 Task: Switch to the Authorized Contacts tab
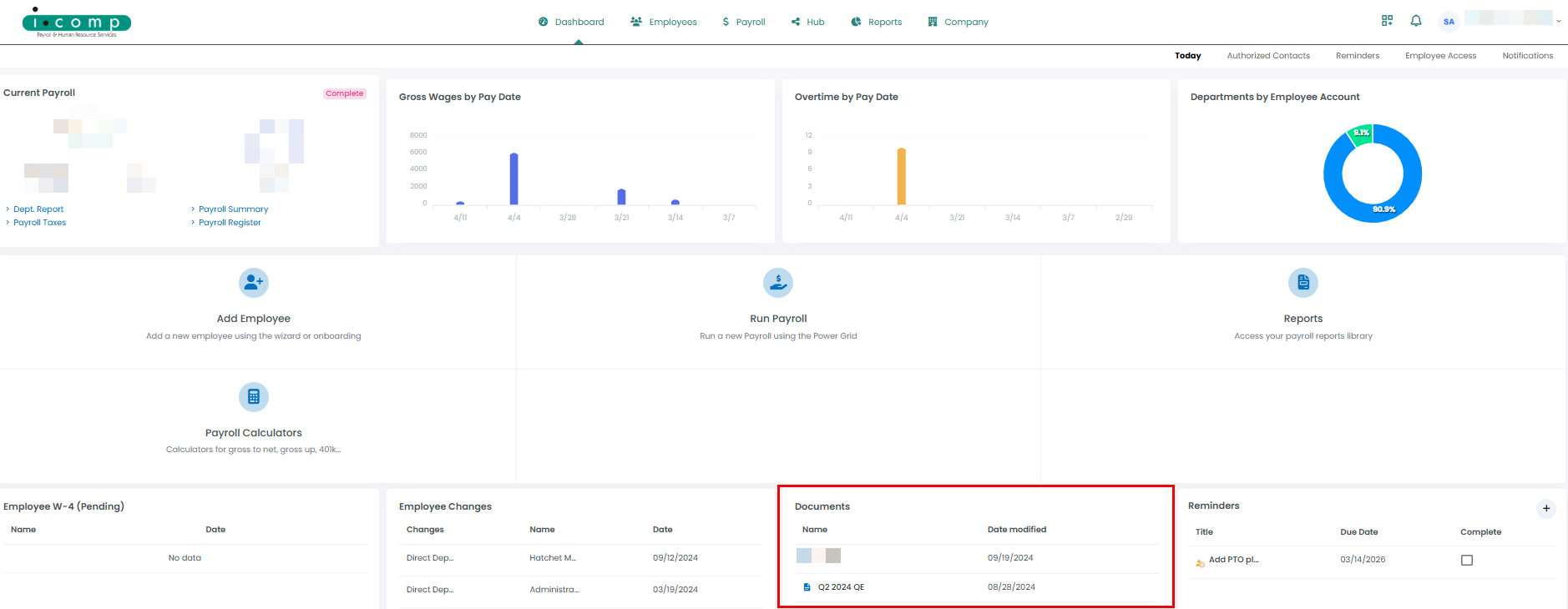[1268, 56]
